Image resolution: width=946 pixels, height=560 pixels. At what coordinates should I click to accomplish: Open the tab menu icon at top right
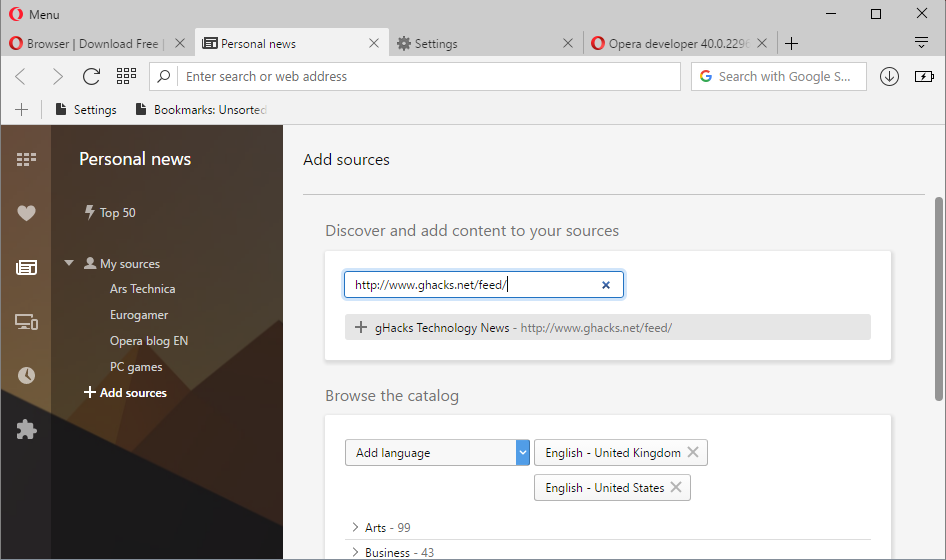921,42
